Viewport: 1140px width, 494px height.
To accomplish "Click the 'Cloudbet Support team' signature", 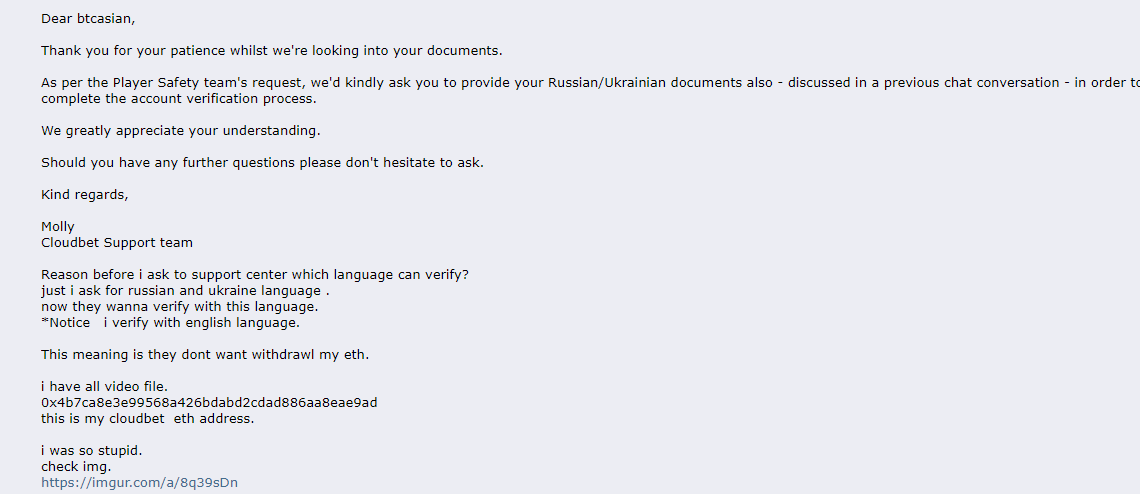I will pos(116,243).
